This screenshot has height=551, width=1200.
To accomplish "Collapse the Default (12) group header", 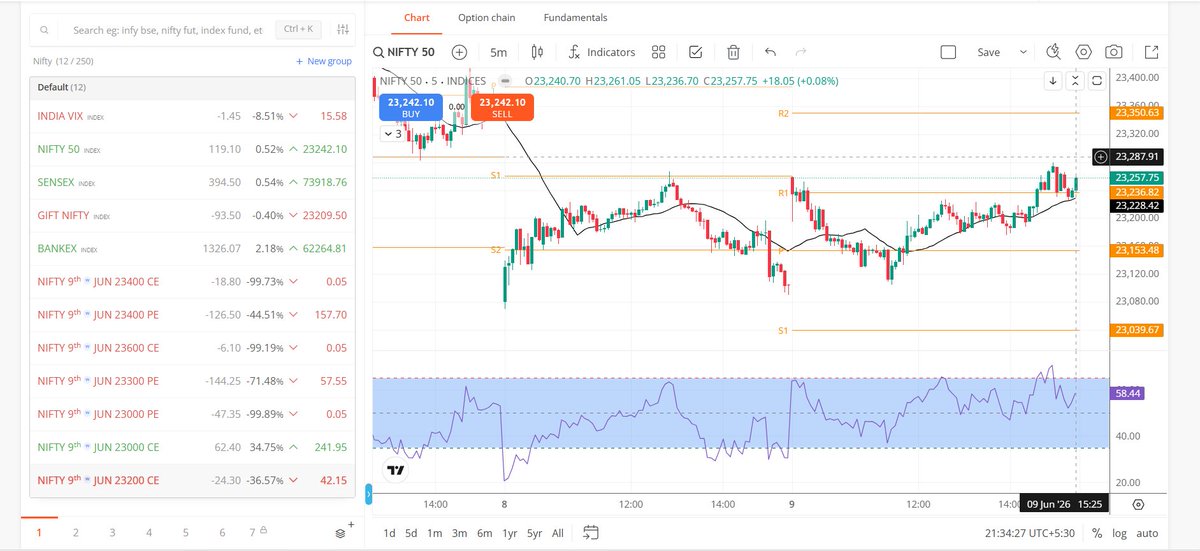I will (x=191, y=88).
